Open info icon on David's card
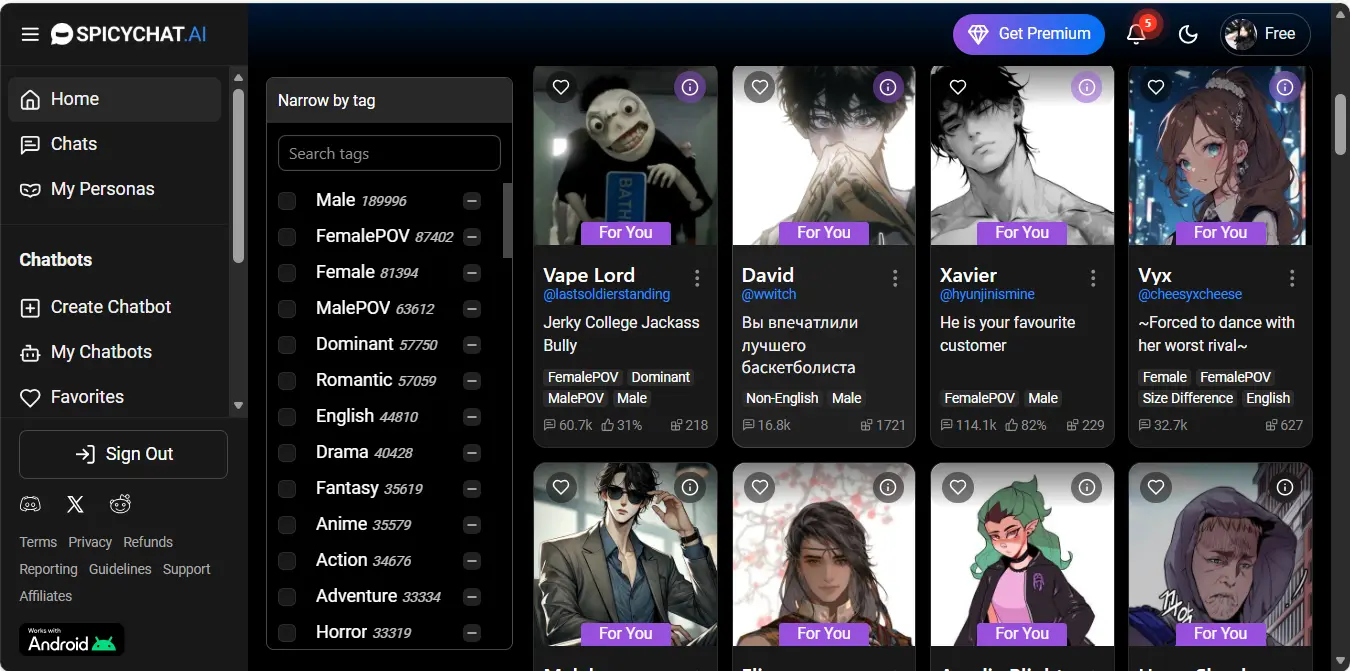The image size is (1350, 671). (888, 88)
